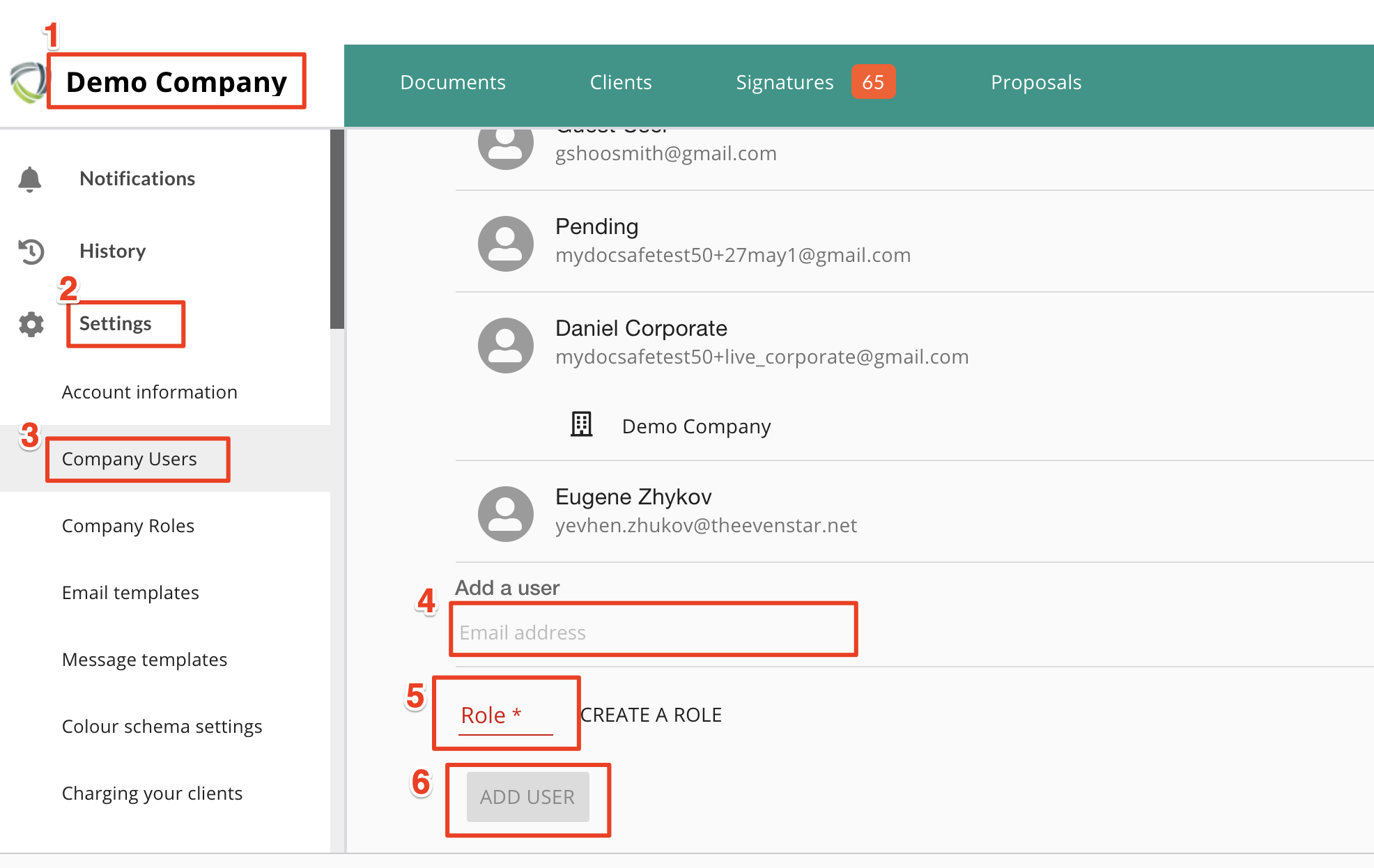Click the Demo Company building icon
Viewport: 1374px width, 868px height.
pos(581,424)
